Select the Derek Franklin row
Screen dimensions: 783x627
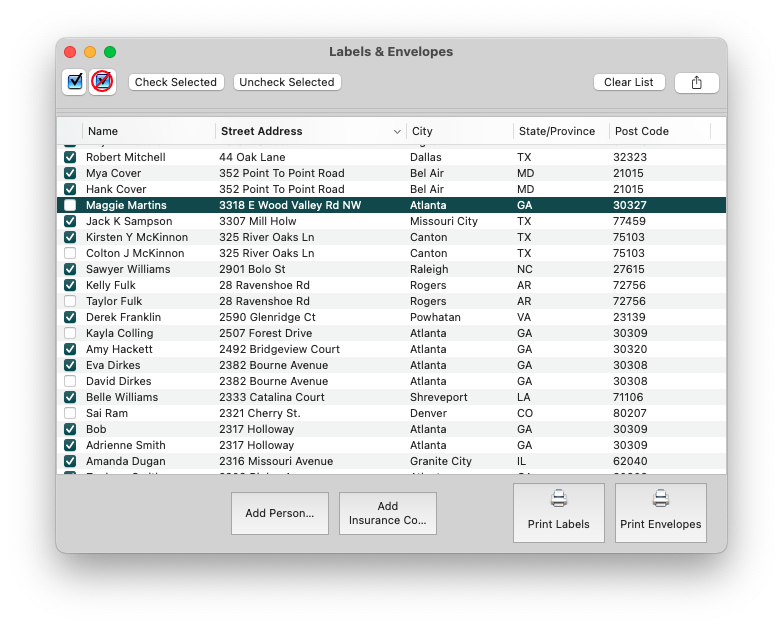(300, 317)
